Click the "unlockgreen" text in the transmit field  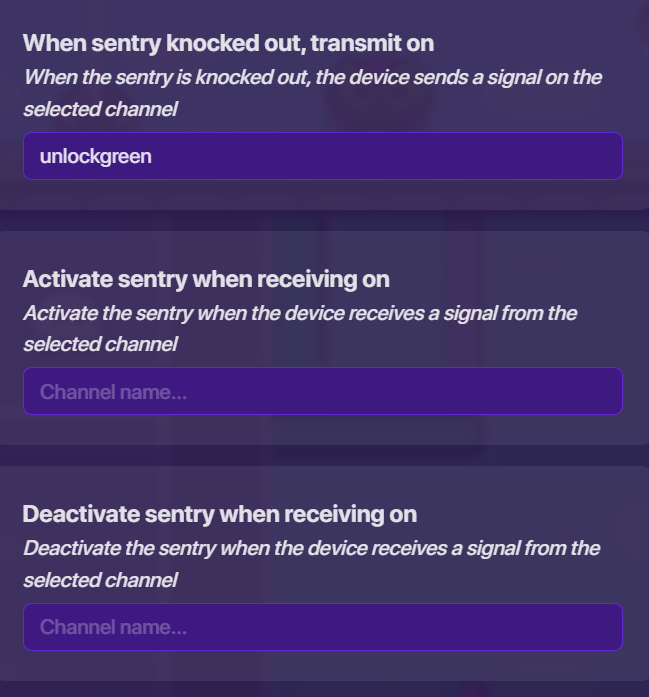point(96,156)
